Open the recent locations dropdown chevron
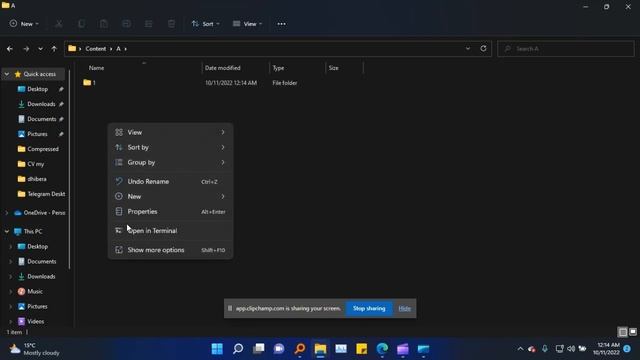 (40, 49)
